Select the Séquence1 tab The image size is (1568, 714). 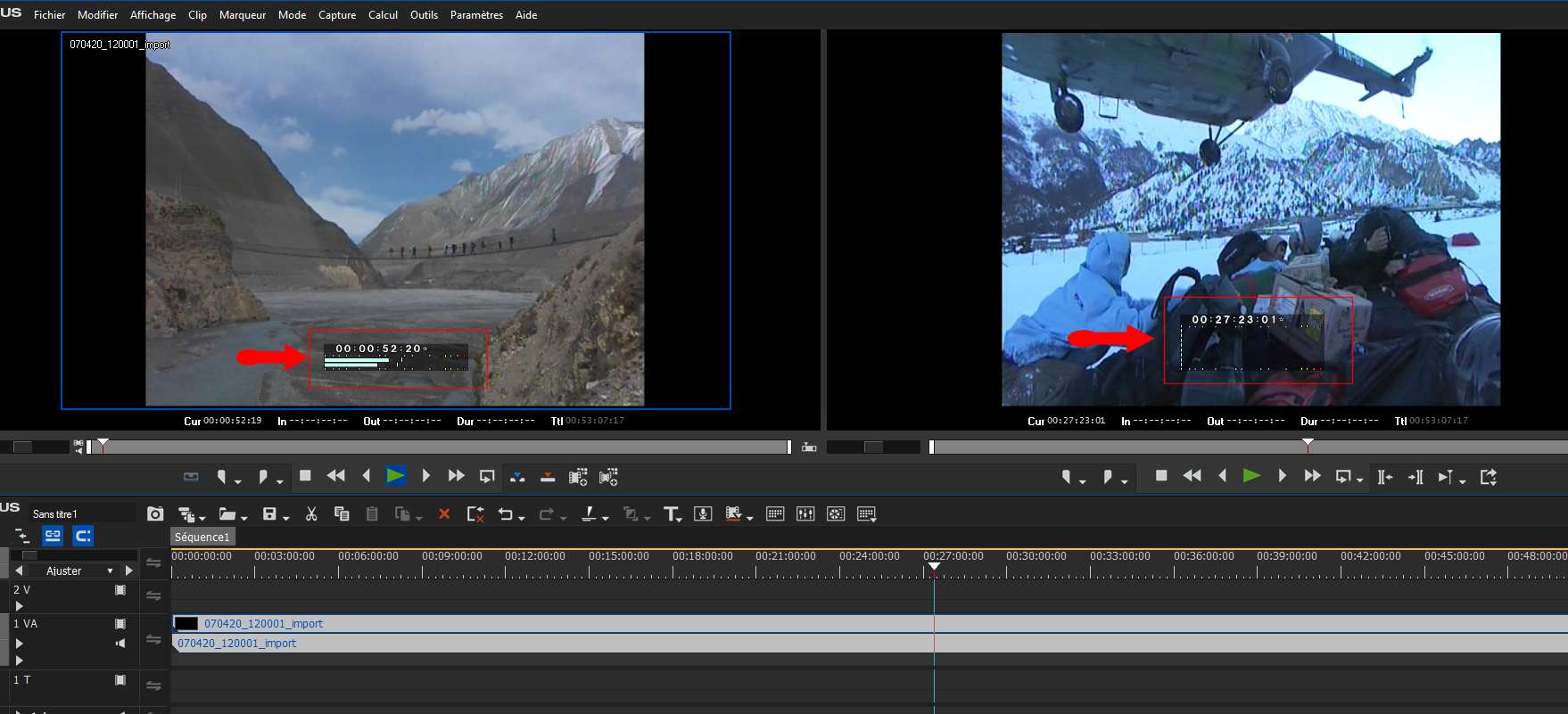(x=202, y=537)
